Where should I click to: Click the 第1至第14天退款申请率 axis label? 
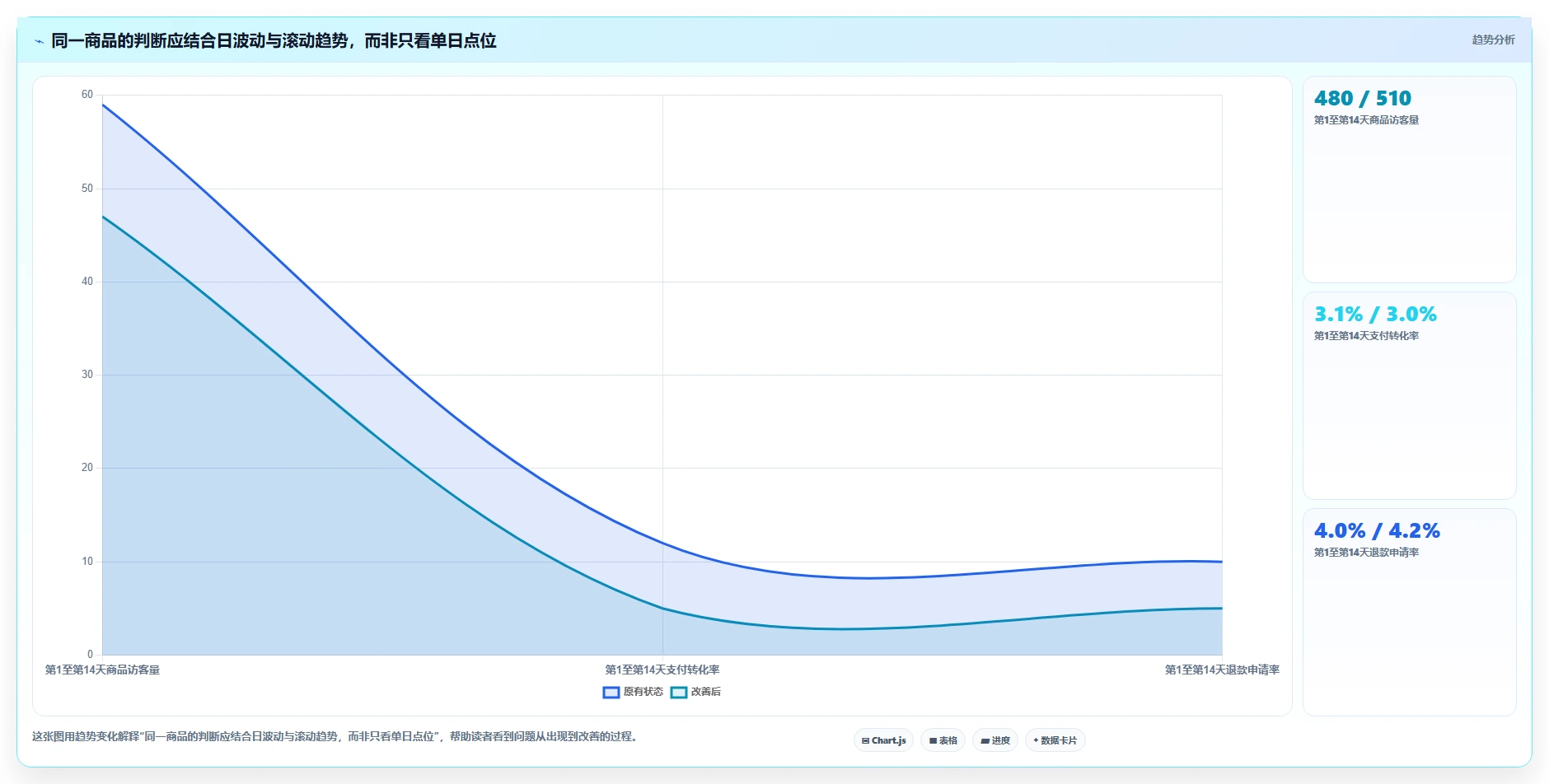coord(1222,670)
